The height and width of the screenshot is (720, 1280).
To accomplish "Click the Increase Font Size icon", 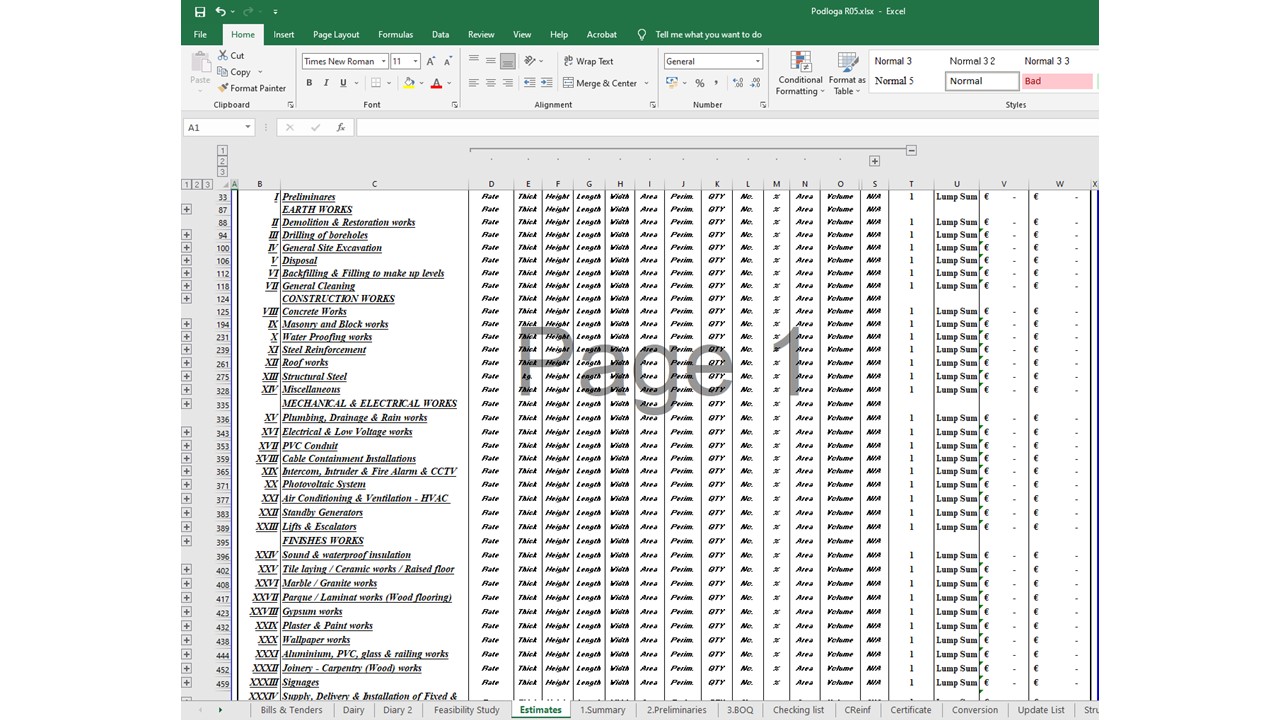I will (x=431, y=61).
